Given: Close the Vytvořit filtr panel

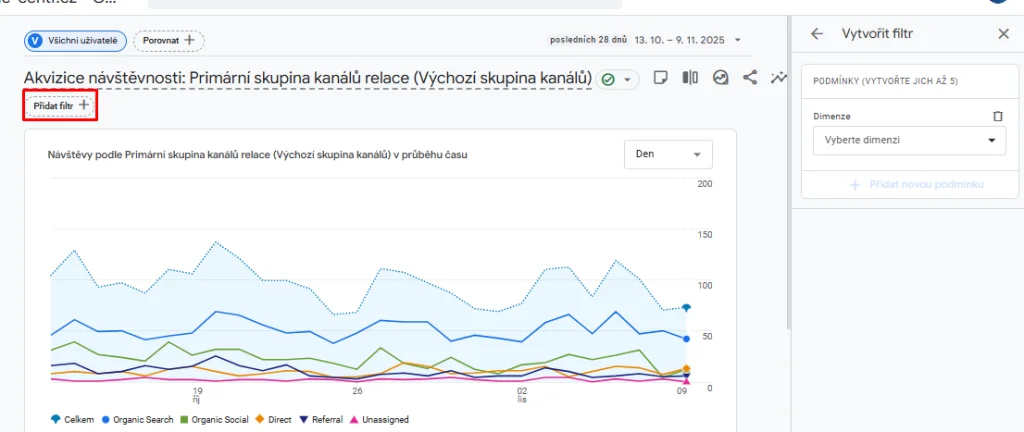Looking at the screenshot, I should point(1004,34).
